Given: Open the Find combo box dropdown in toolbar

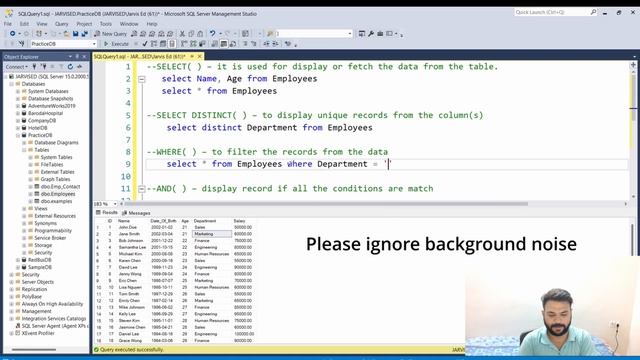Looking at the screenshot, I should 350,34.
